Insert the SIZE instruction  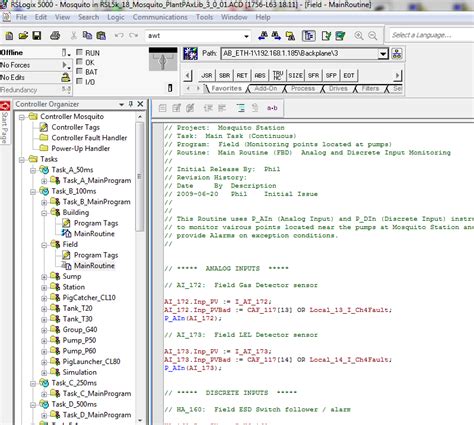pos(295,76)
